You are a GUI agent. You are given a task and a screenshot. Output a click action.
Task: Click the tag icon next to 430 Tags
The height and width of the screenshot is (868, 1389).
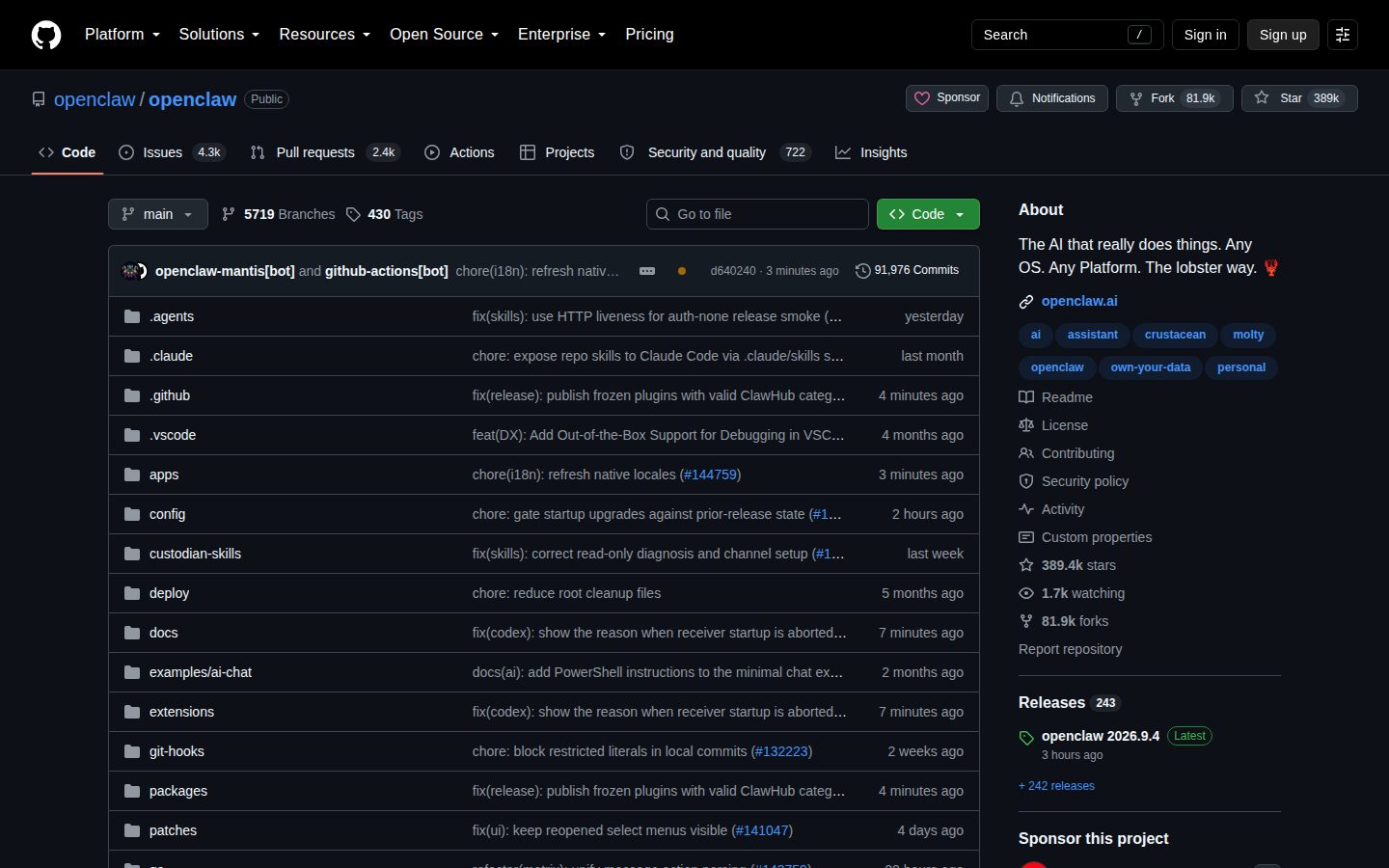coord(353,214)
